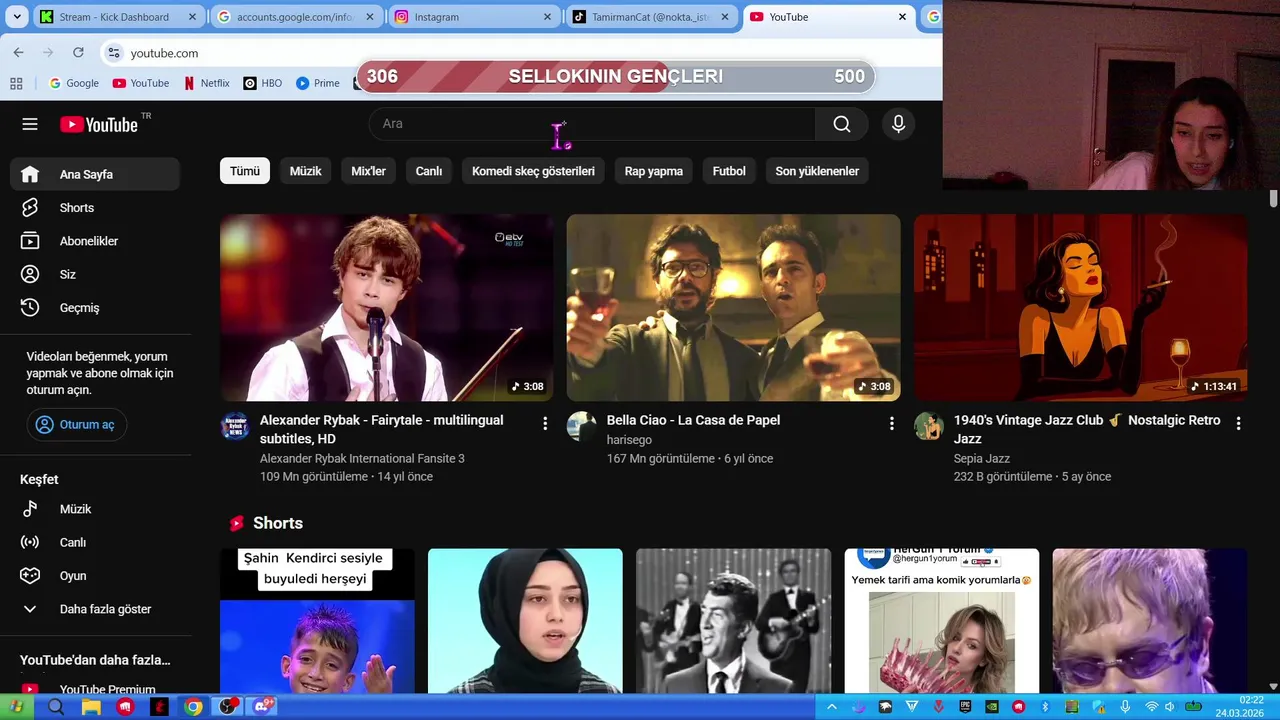Open Müzik under Keşfet

click(x=95, y=509)
